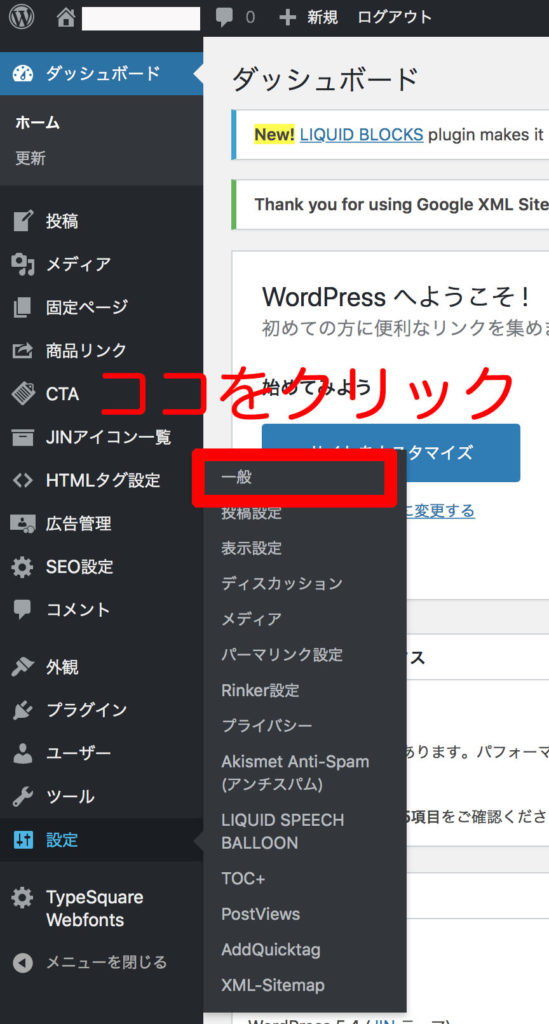Click メニューを閉じる to collapse sidebar
The image size is (549, 1024).
pos(106,963)
